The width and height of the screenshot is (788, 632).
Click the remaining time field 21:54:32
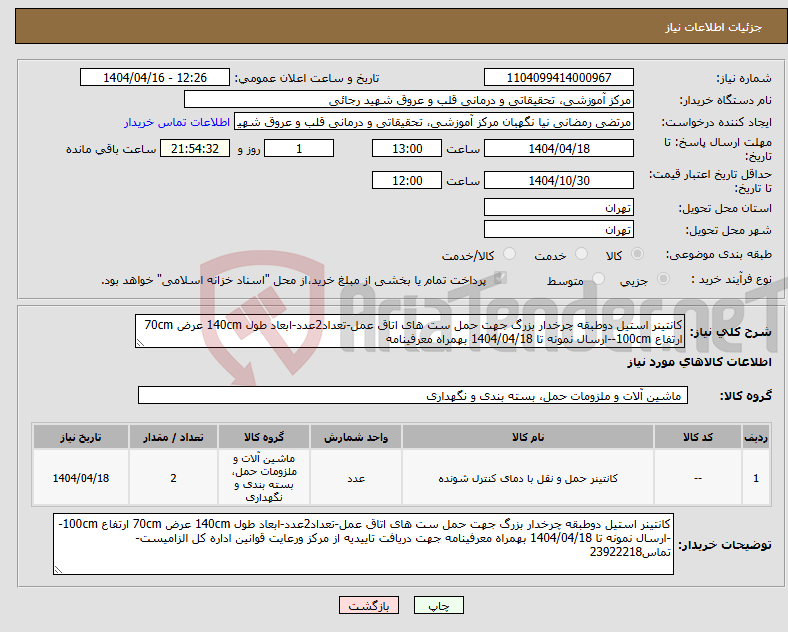pos(195,149)
